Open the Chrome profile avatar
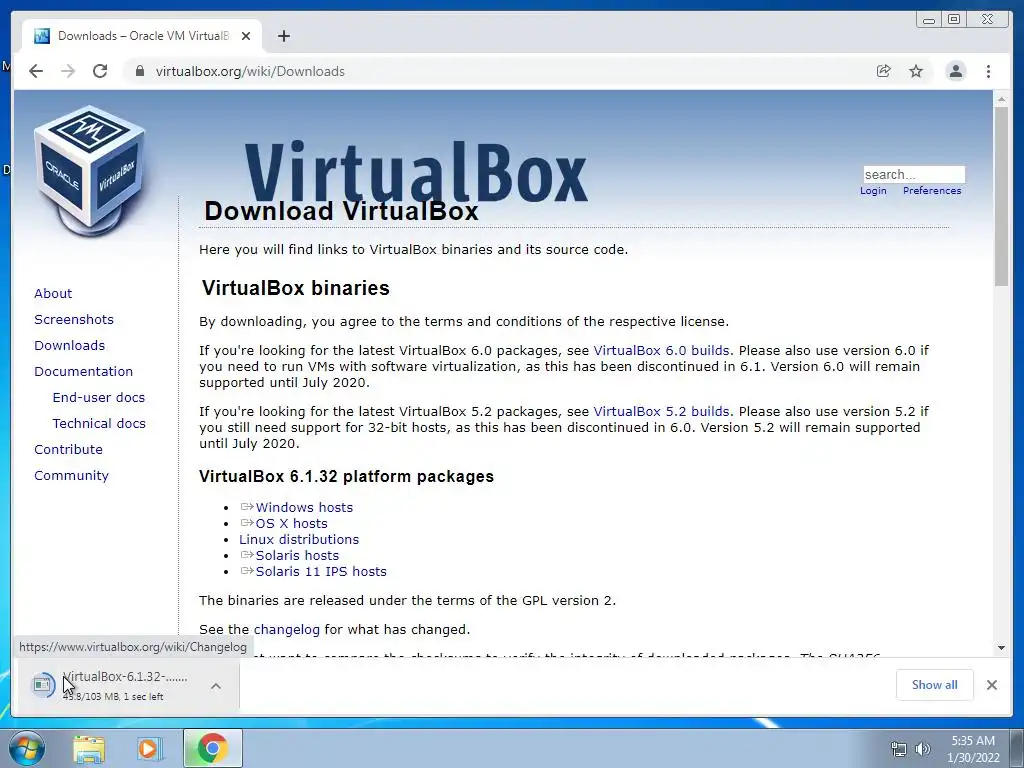Viewport: 1024px width, 768px height. (x=955, y=71)
